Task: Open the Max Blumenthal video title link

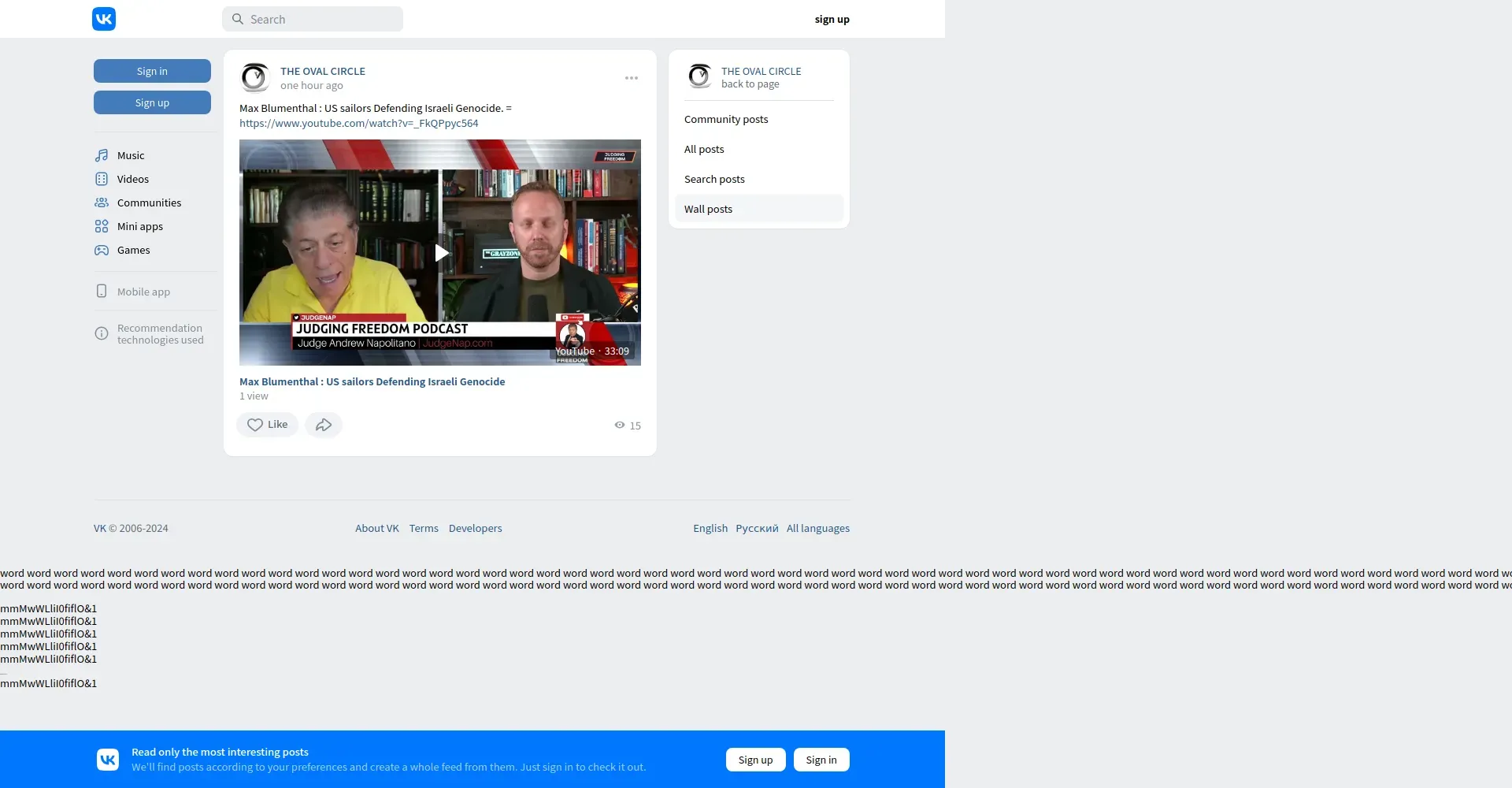Action: point(372,381)
